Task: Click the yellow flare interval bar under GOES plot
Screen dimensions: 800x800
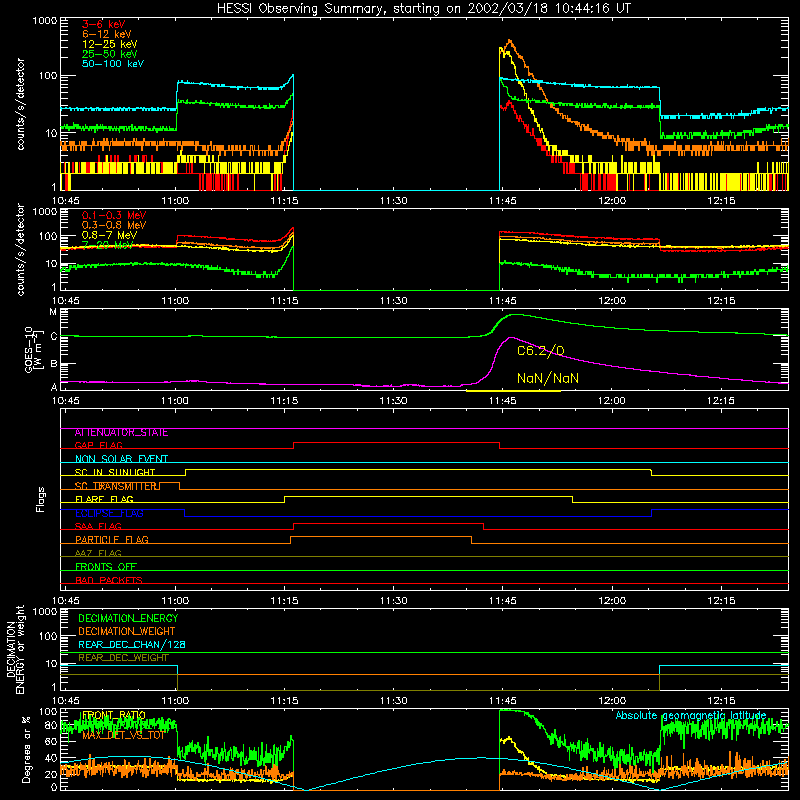Action: (x=513, y=391)
